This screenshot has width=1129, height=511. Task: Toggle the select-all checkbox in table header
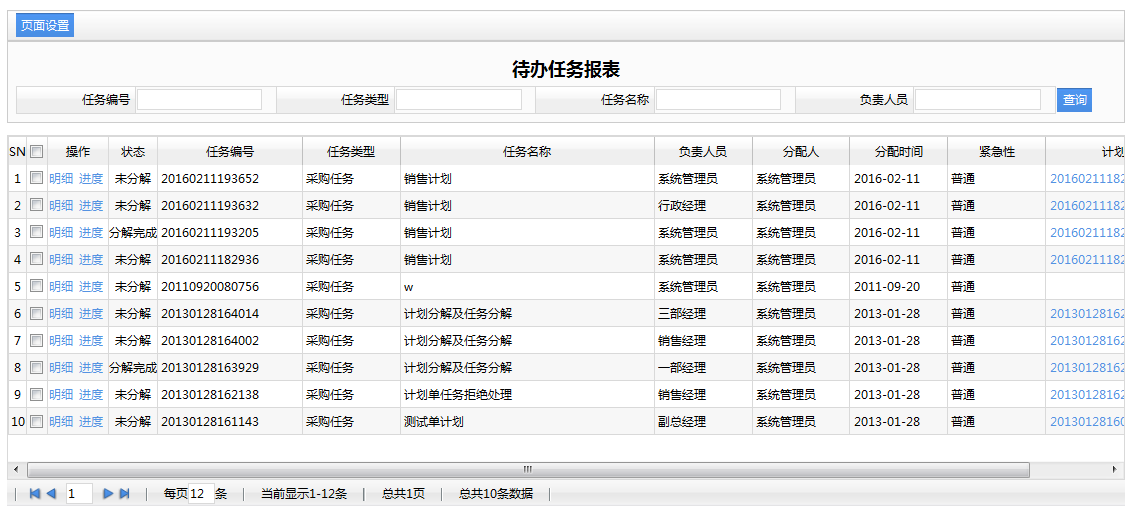point(37,152)
